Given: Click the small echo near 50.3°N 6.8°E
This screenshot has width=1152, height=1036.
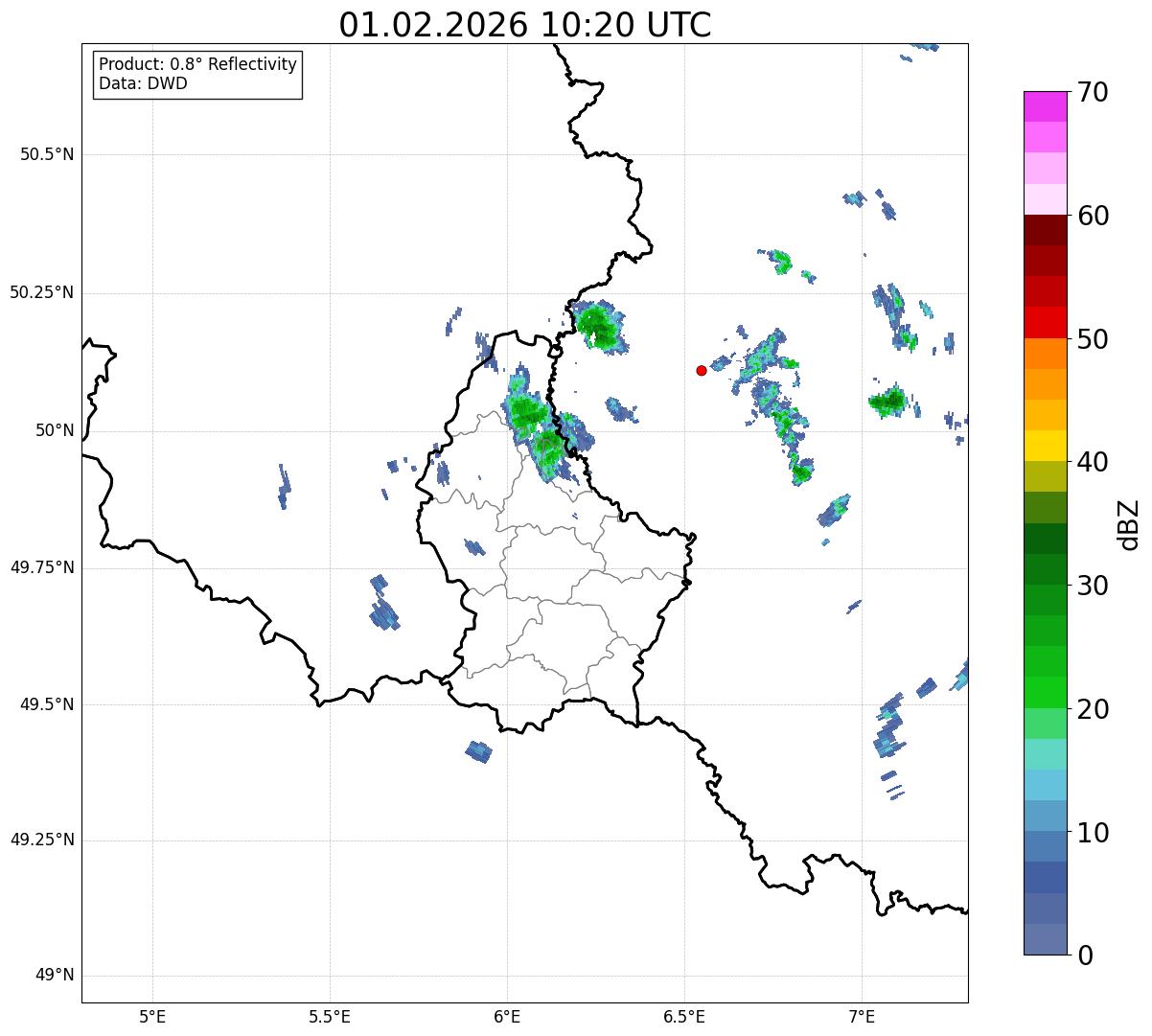Looking at the screenshot, I should point(782,261).
